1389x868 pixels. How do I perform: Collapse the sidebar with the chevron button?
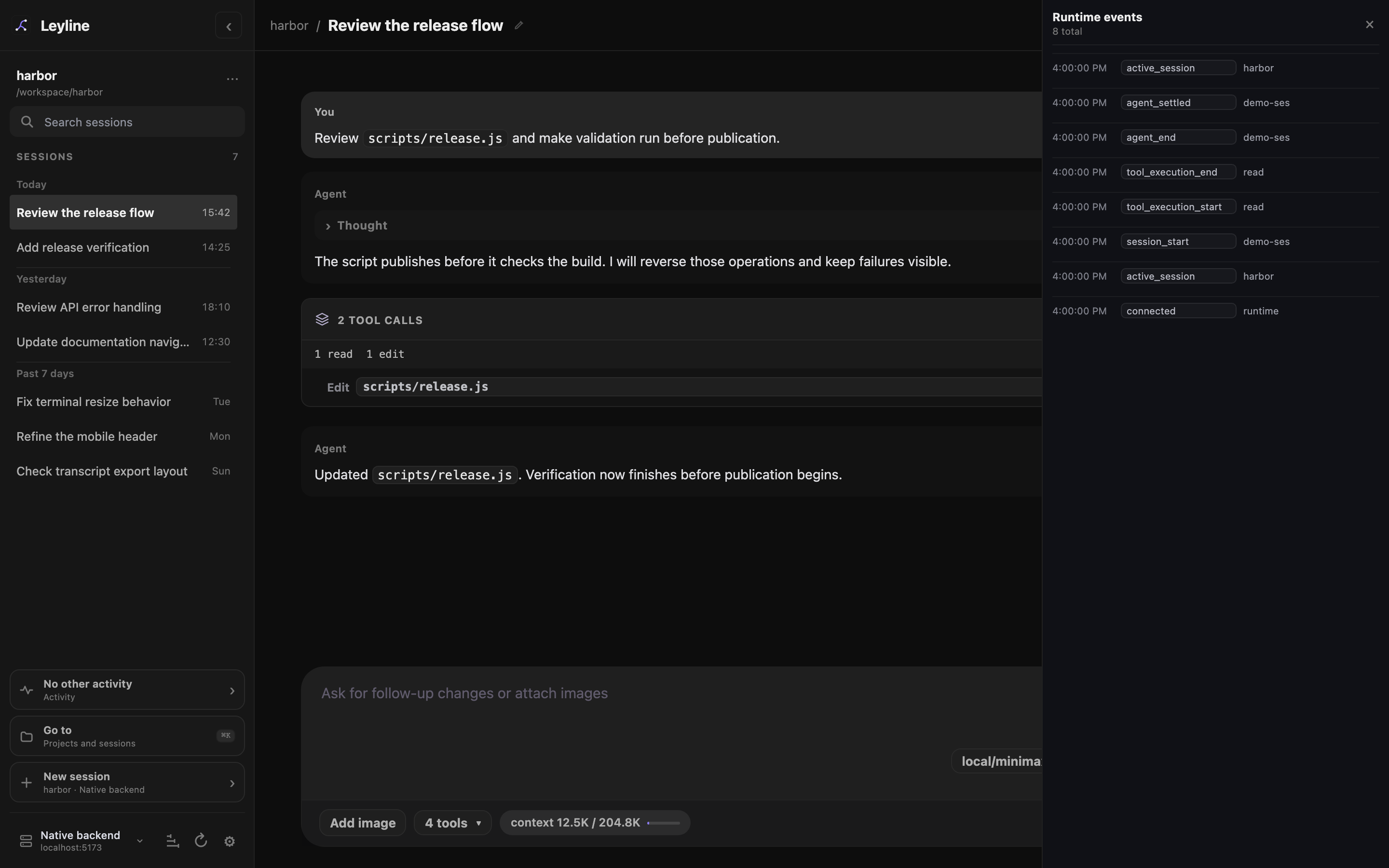tap(229, 26)
